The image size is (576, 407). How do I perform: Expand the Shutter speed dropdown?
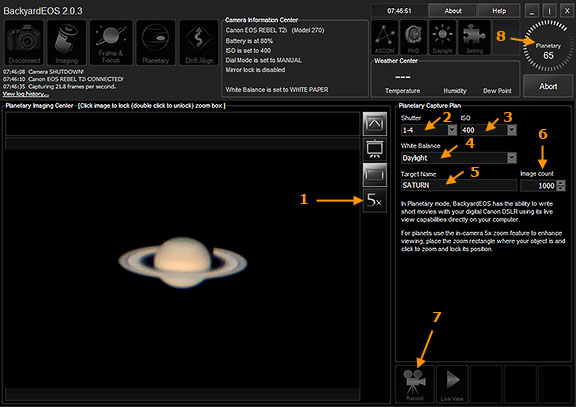pos(452,130)
